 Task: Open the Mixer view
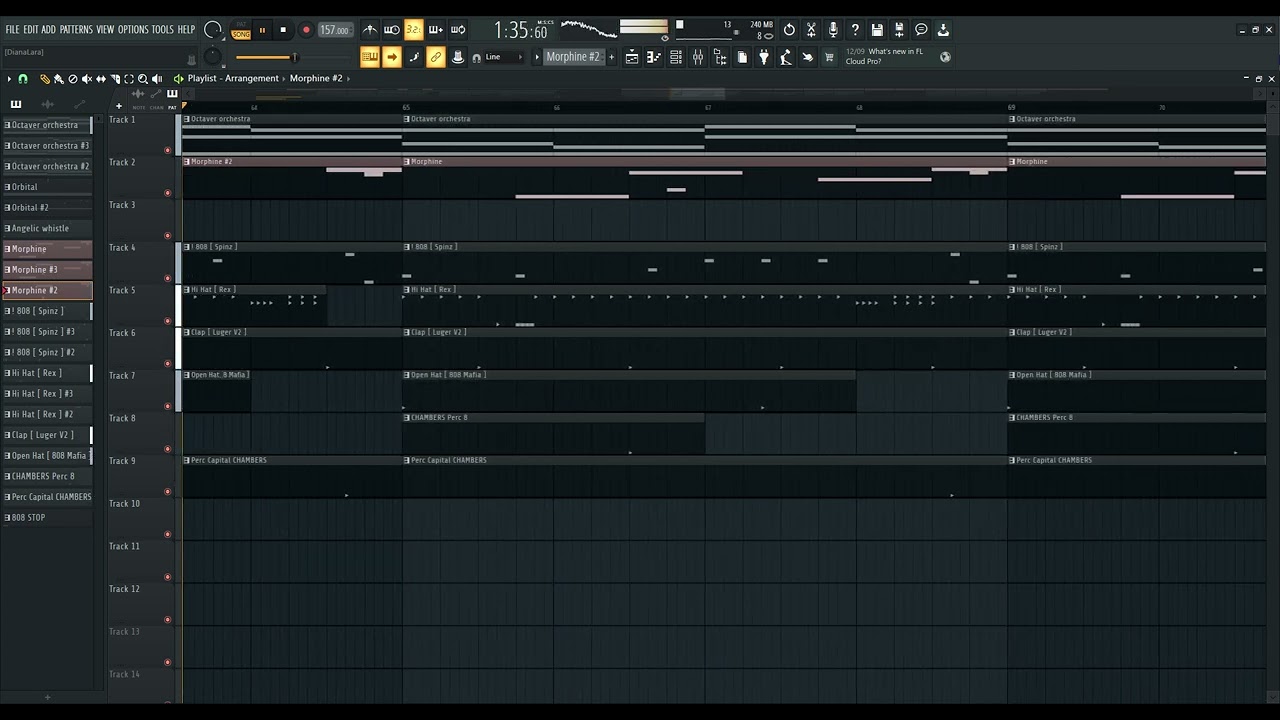[x=698, y=57]
